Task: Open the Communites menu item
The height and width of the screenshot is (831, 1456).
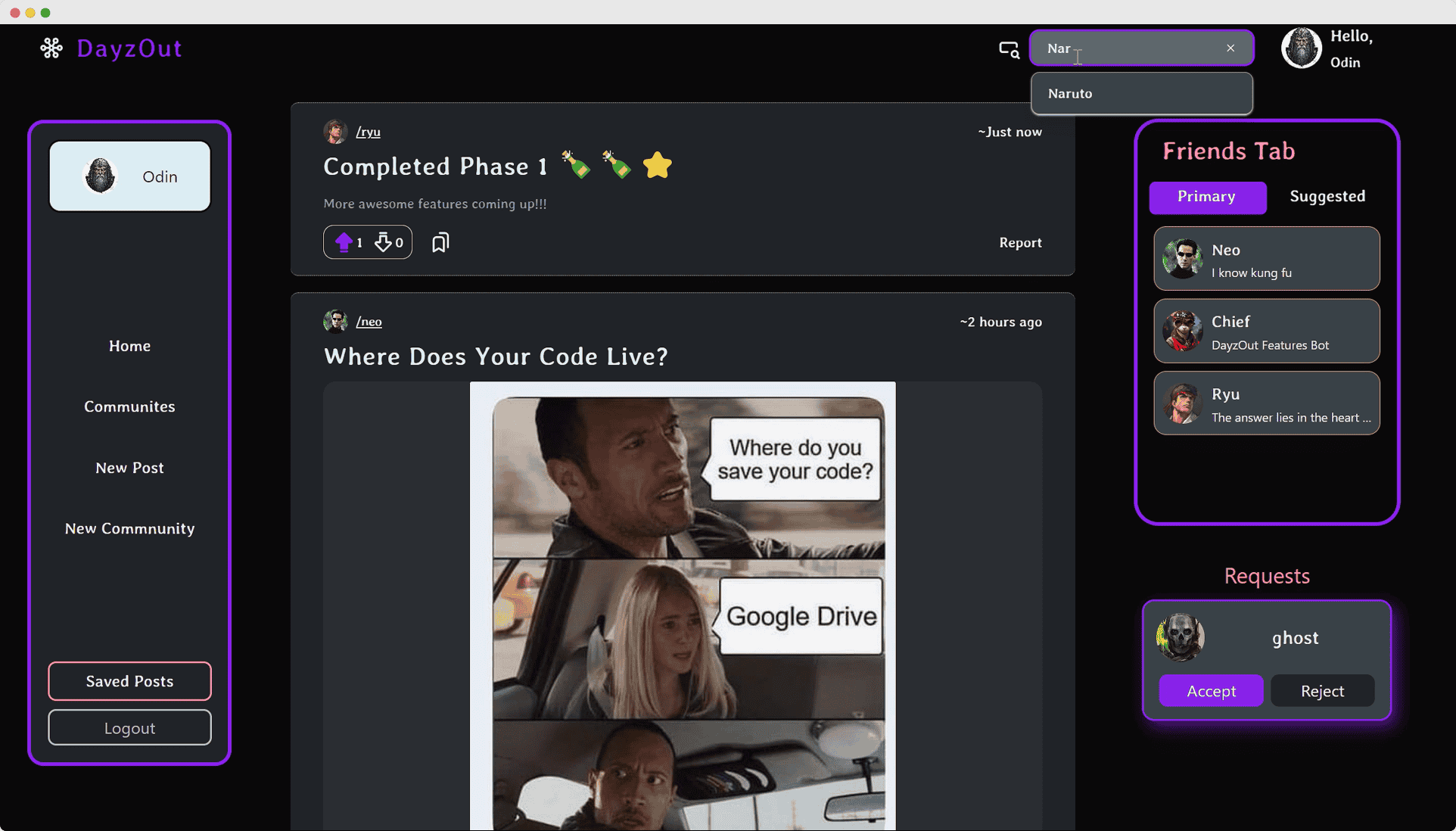Action: [x=129, y=407]
